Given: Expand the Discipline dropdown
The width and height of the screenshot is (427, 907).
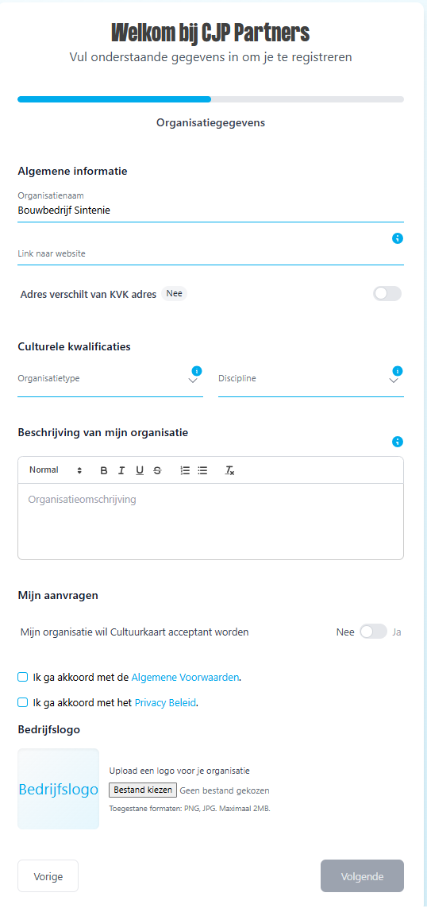Looking at the screenshot, I should pyautogui.click(x=311, y=379).
